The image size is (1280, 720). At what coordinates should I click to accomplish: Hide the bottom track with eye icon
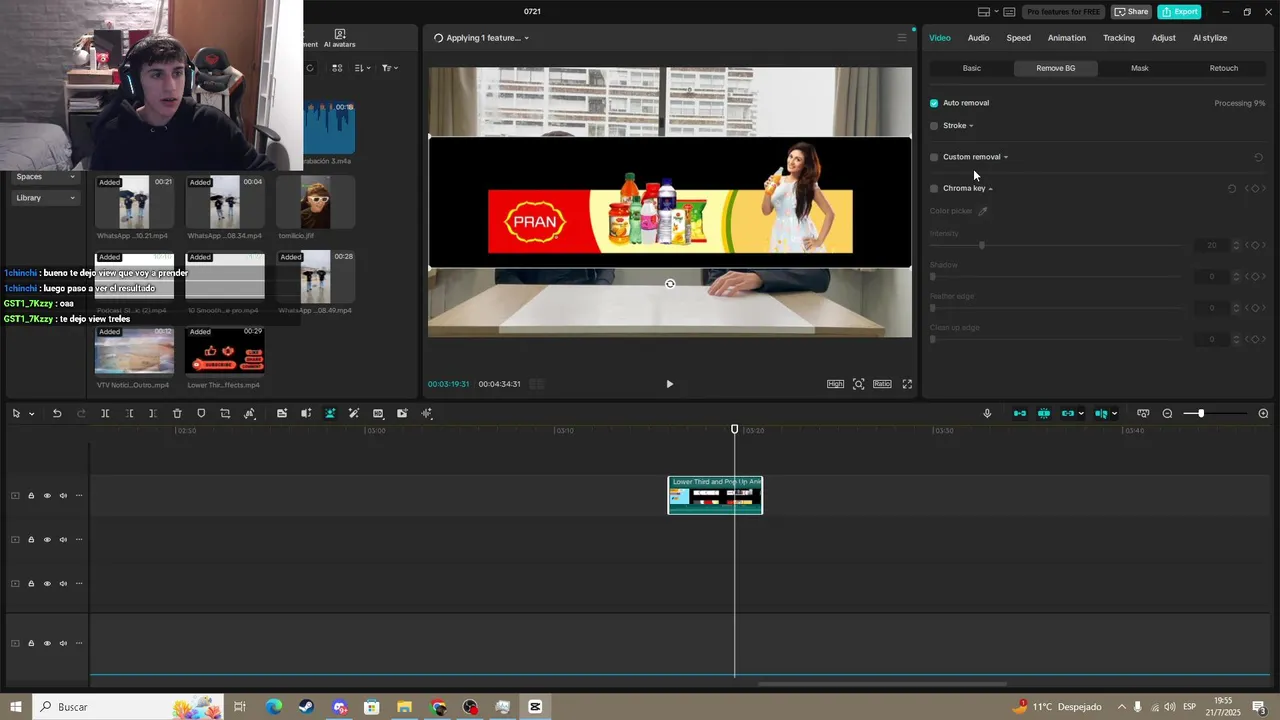coord(47,643)
